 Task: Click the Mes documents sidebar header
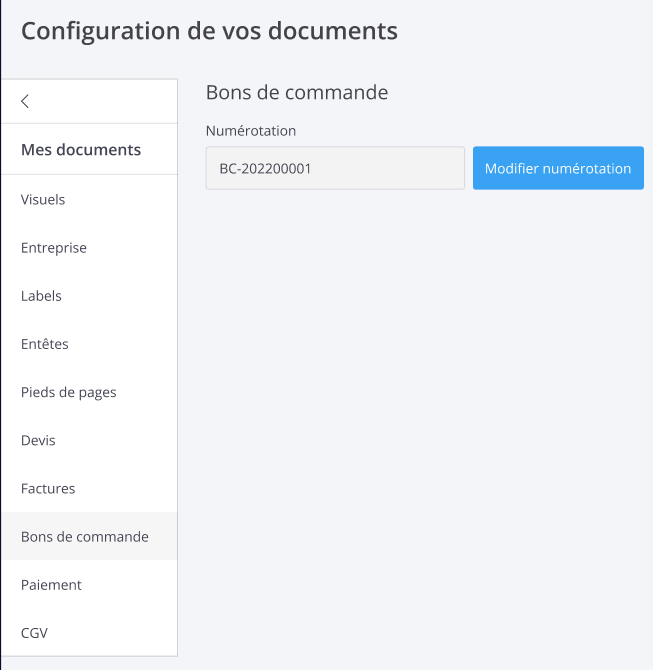81,150
